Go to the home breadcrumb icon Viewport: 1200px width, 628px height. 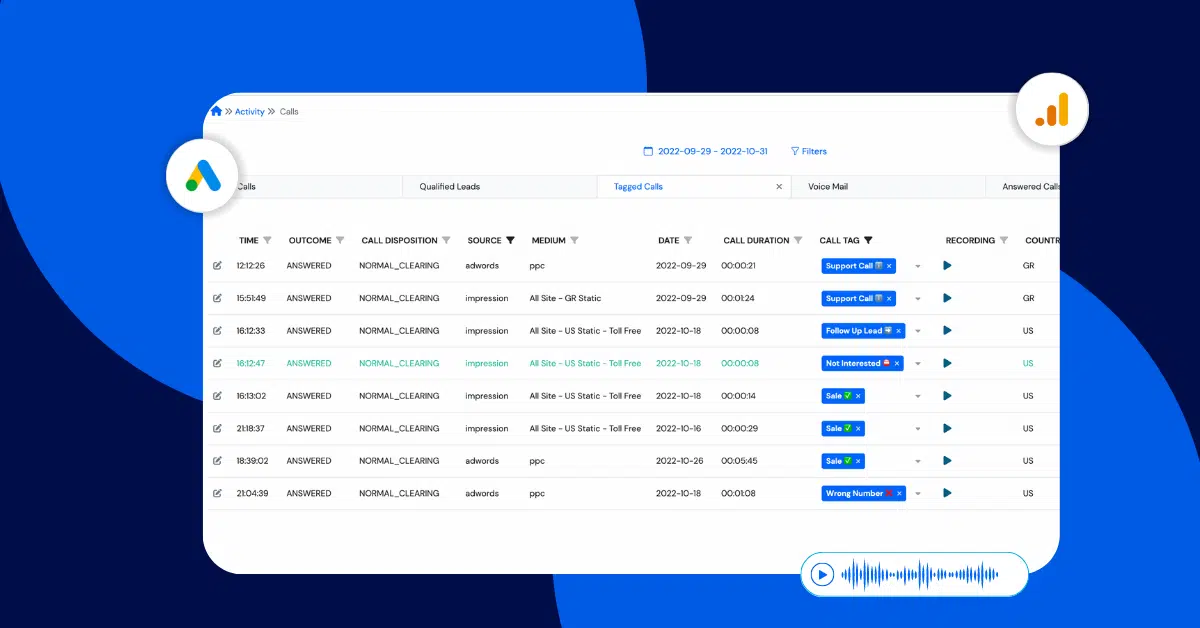(216, 111)
